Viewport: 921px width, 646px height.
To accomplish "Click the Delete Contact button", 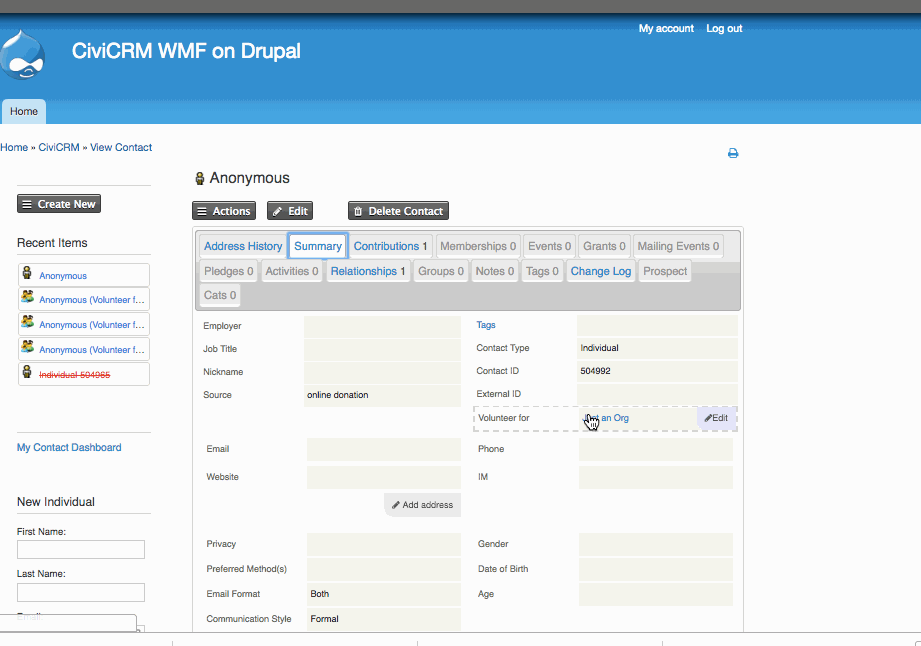I will coord(398,211).
